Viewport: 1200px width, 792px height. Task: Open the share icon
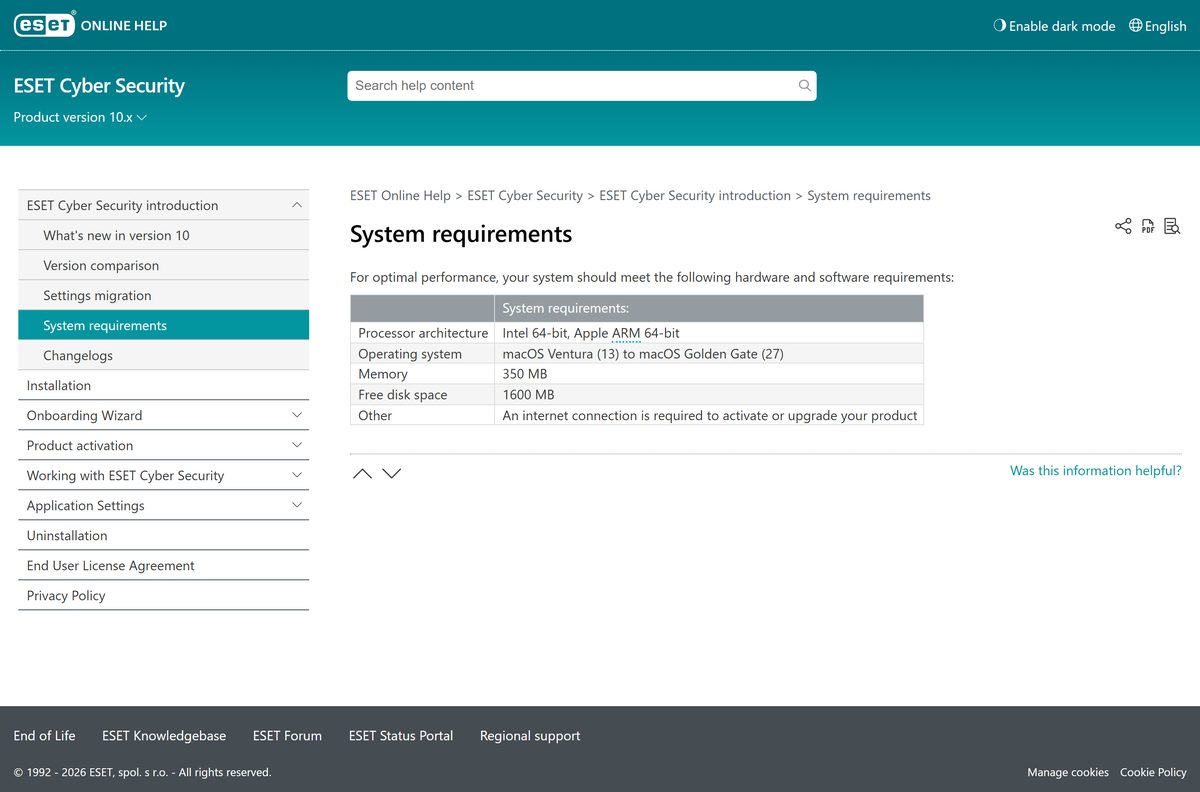pos(1123,226)
